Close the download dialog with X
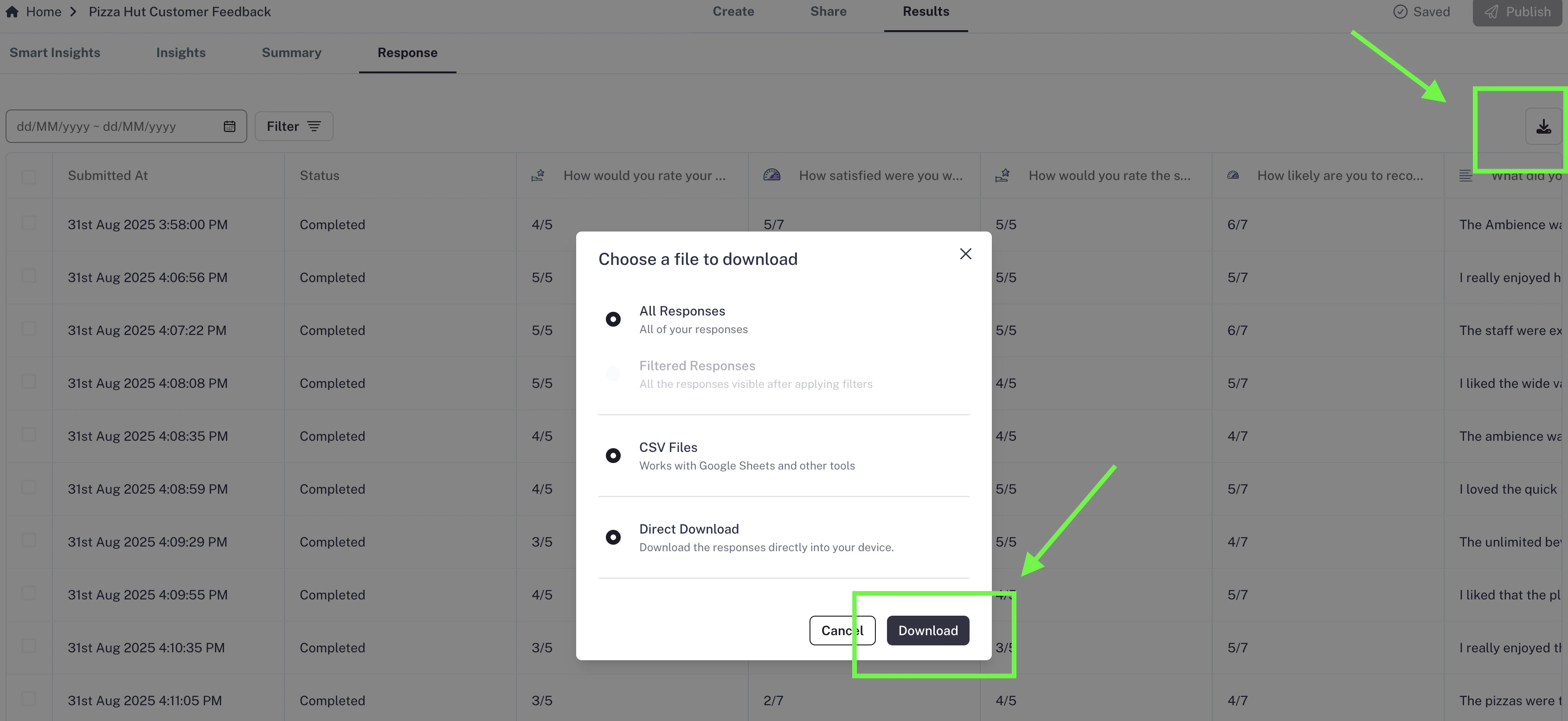The height and width of the screenshot is (721, 1568). point(965,254)
